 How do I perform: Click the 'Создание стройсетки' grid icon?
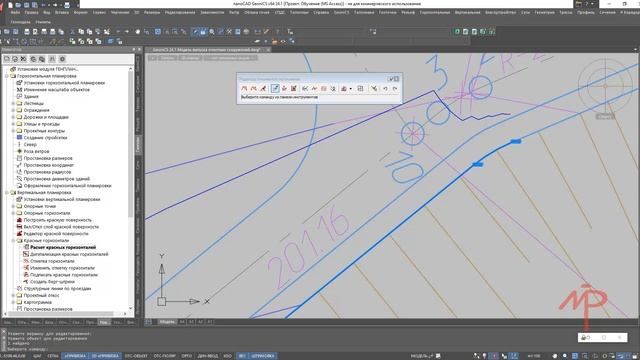[19, 138]
